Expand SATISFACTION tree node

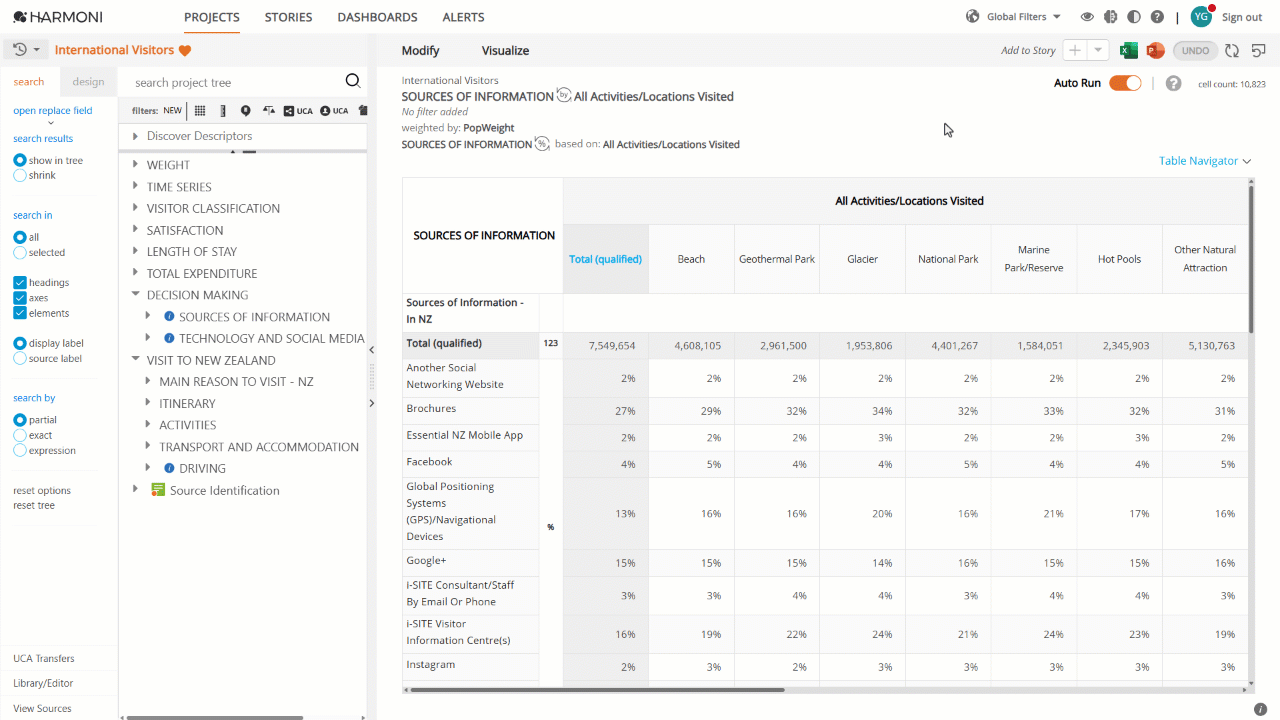[136, 230]
